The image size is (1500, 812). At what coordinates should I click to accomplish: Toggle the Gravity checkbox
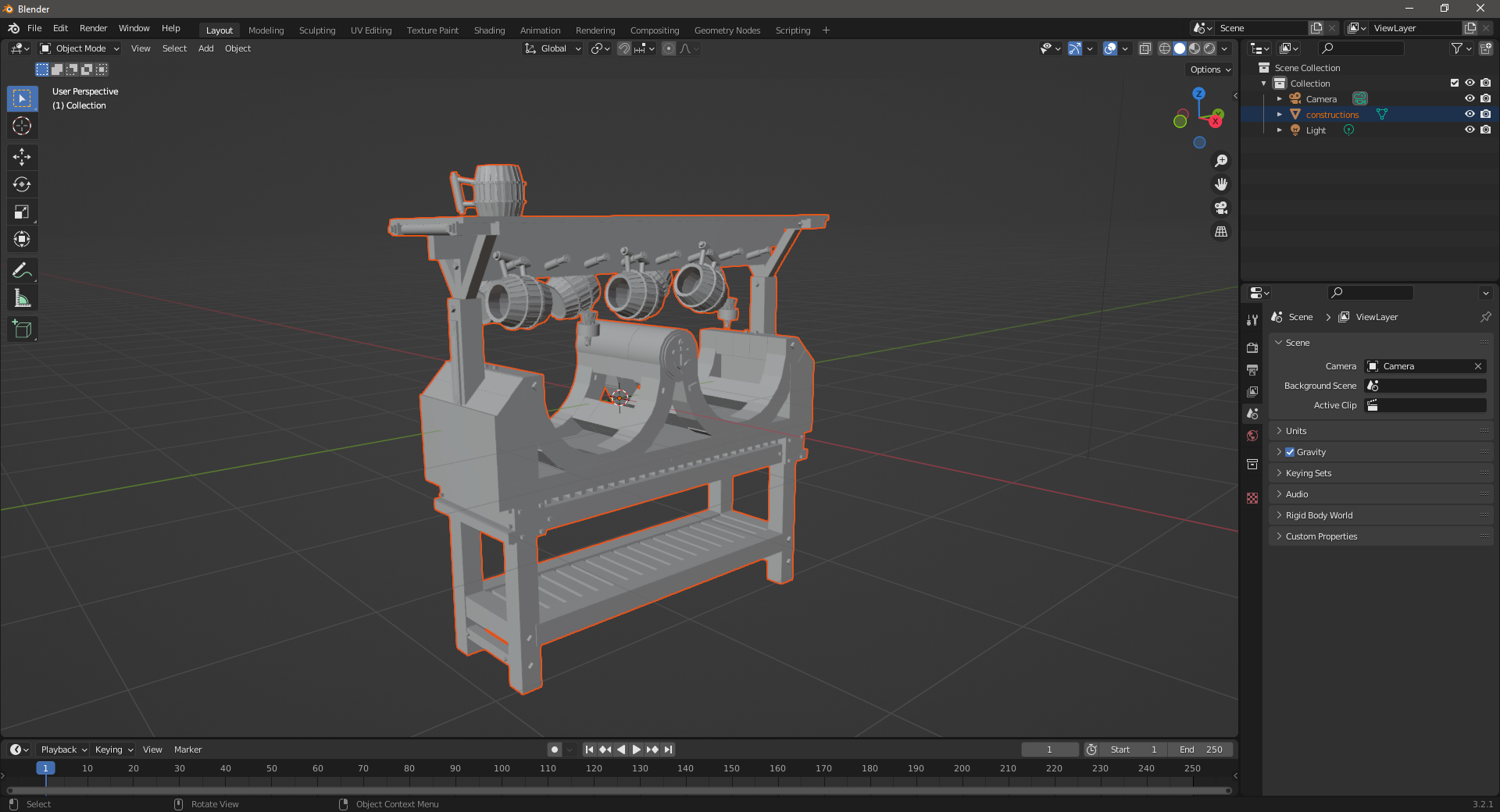point(1290,452)
